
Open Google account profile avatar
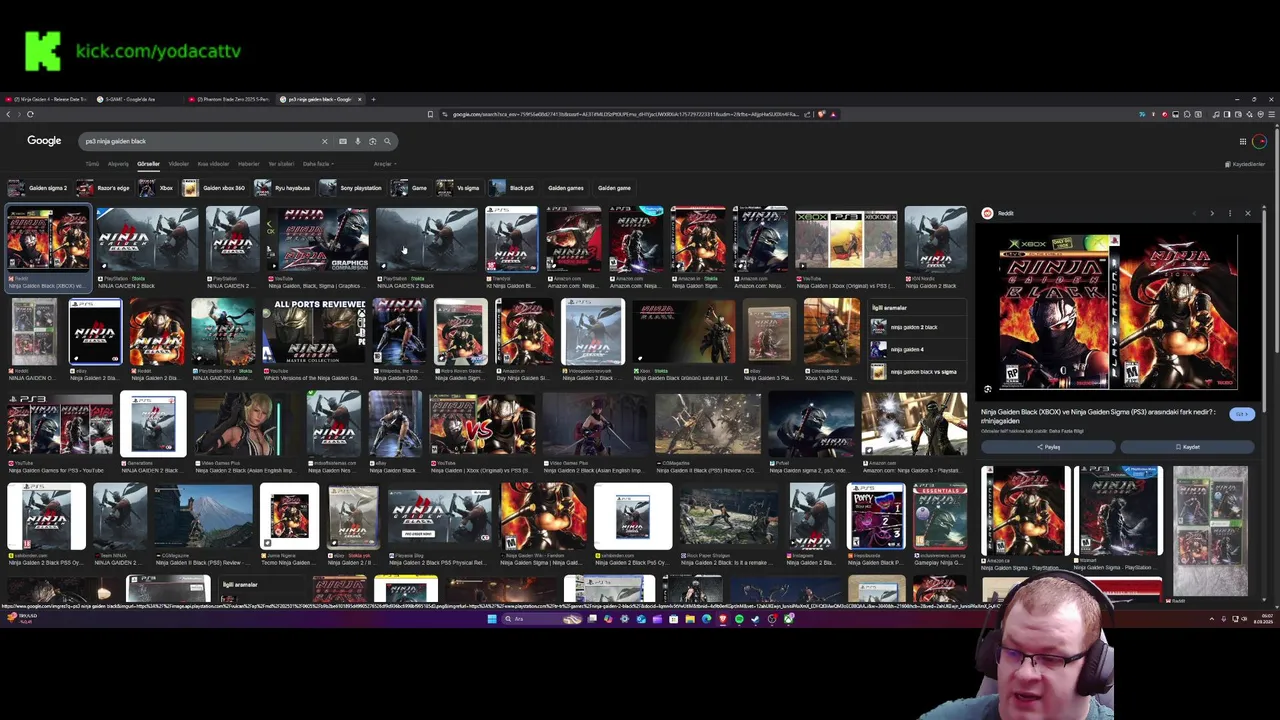pos(1259,141)
